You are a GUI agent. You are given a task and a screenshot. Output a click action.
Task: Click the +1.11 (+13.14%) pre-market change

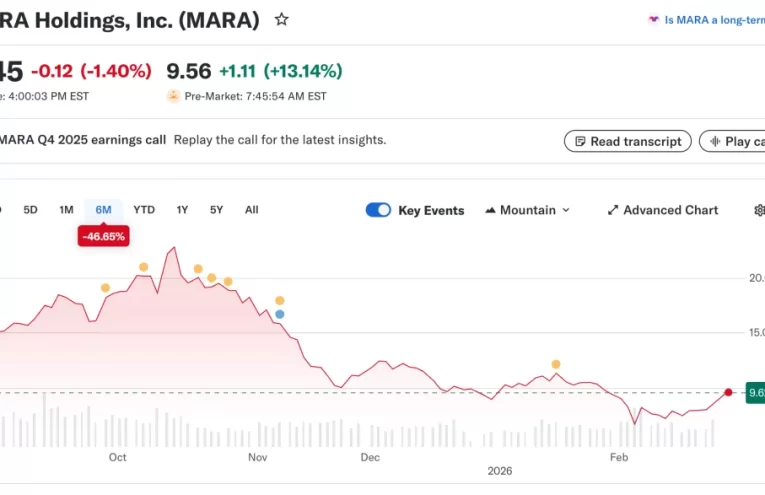pyautogui.click(x=281, y=71)
